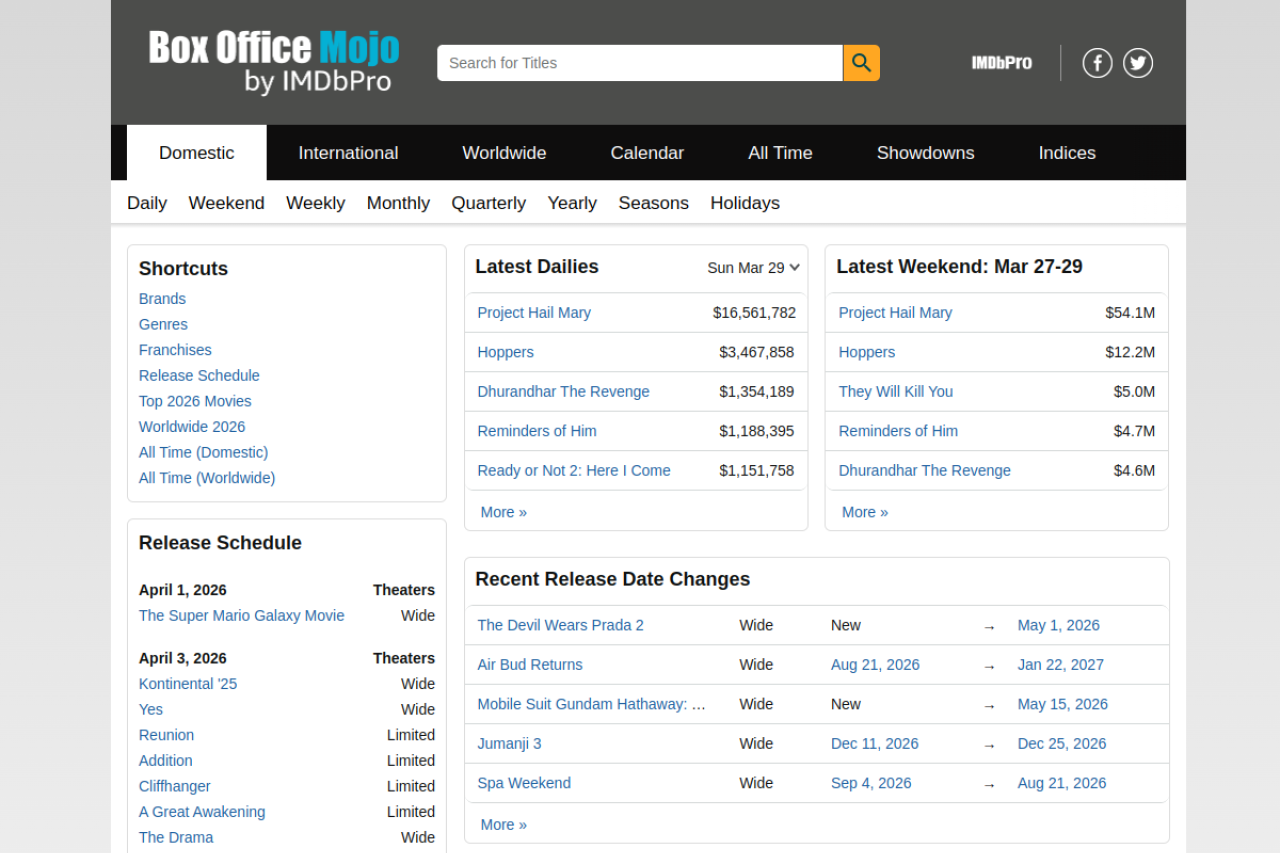Open the Weekend submenu item
Image resolution: width=1280 pixels, height=853 pixels.
coord(226,203)
